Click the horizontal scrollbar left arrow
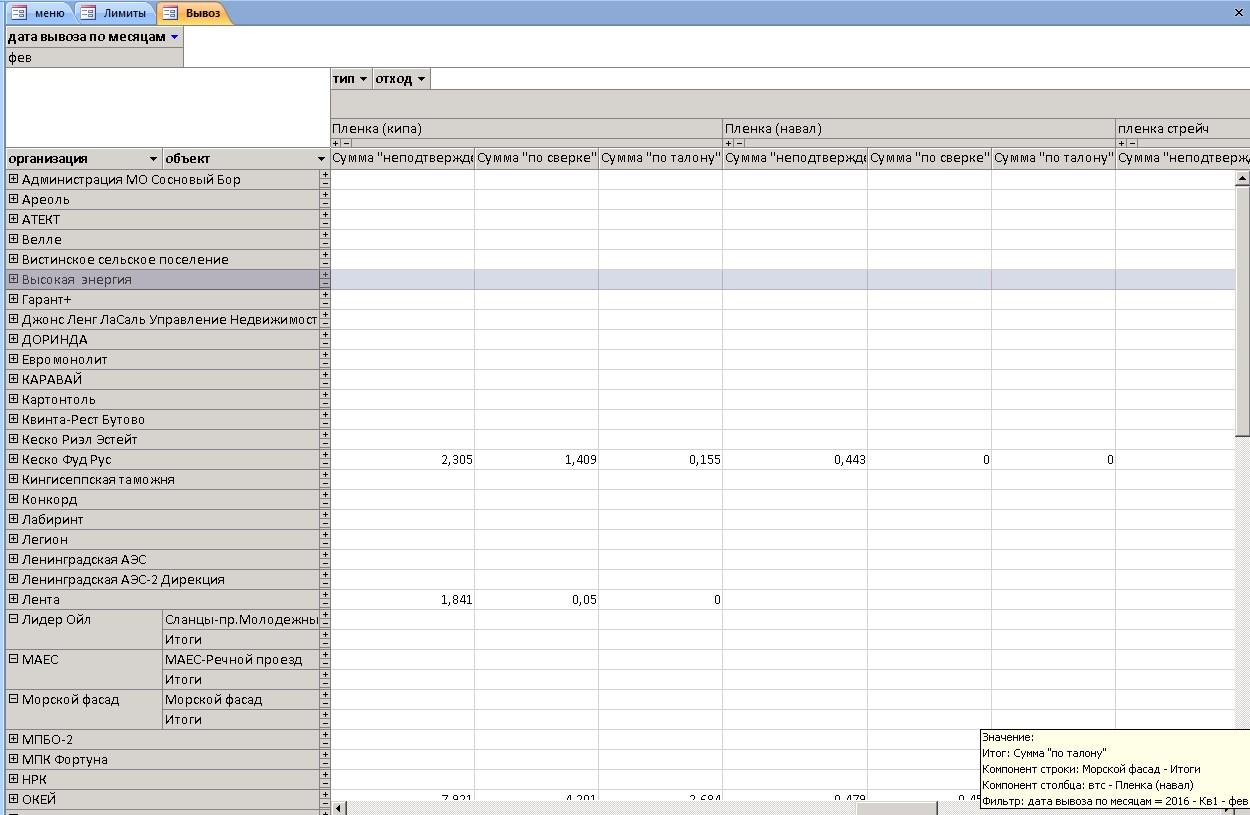Viewport: 1250px width, 815px height. (338, 808)
